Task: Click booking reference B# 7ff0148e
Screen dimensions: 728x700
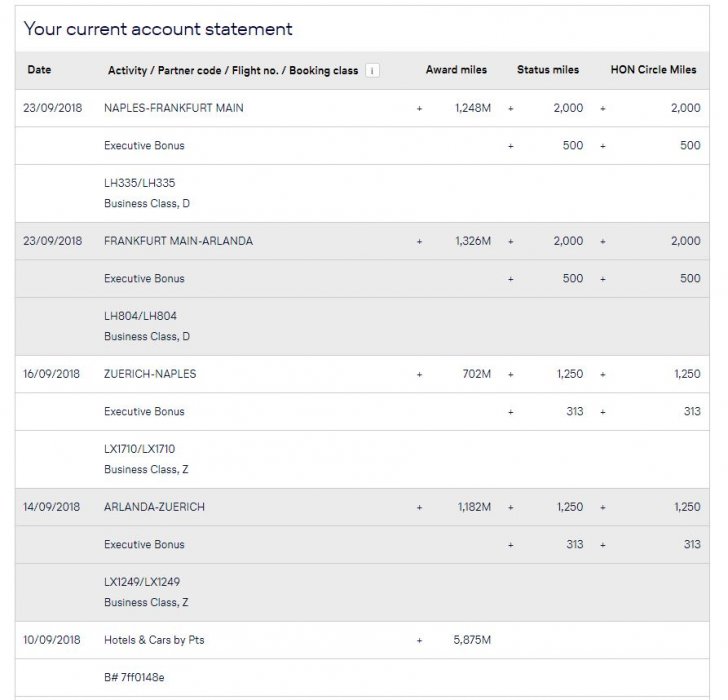Action: click(134, 677)
